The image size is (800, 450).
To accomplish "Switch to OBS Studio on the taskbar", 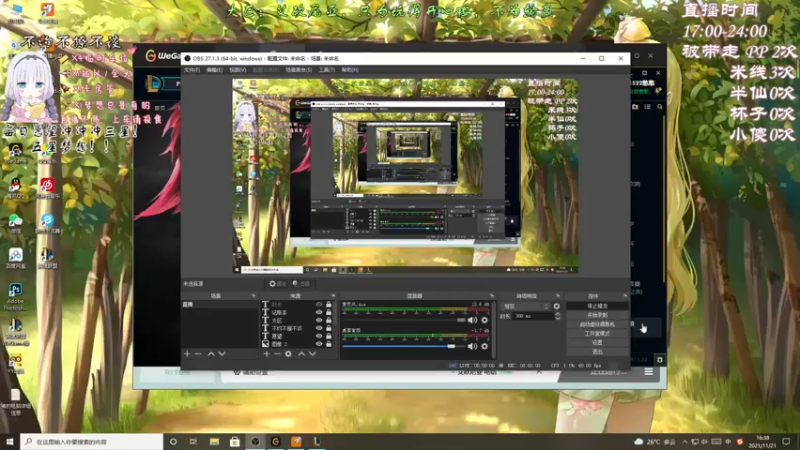I will pyautogui.click(x=255, y=441).
